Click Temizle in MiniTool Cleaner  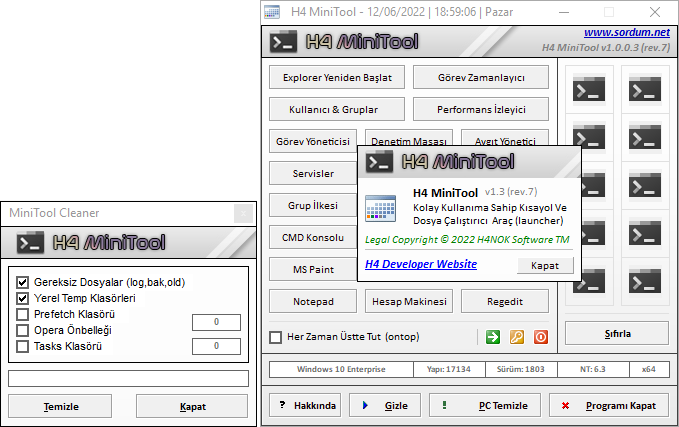(60, 406)
